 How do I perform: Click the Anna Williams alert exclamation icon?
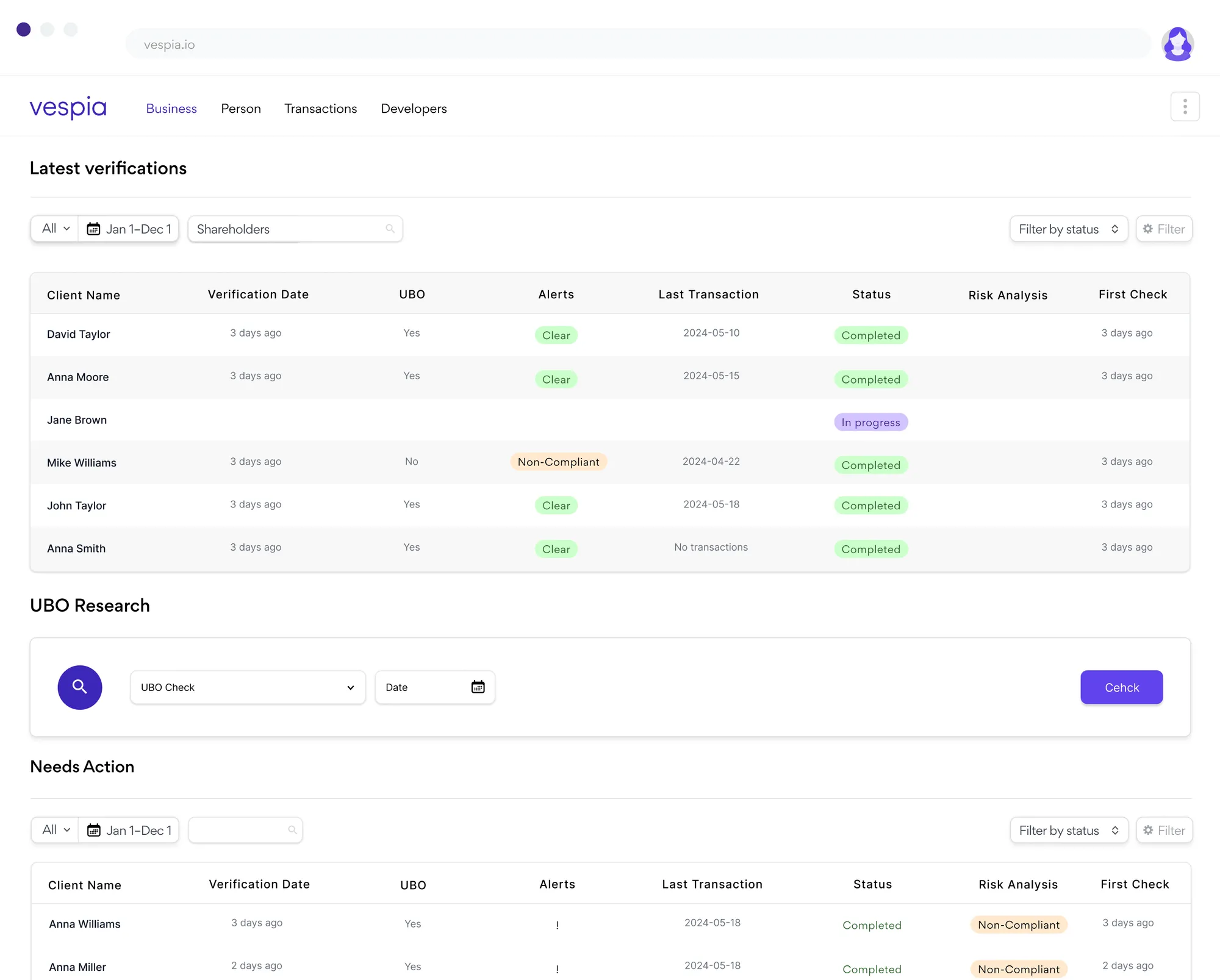(557, 925)
